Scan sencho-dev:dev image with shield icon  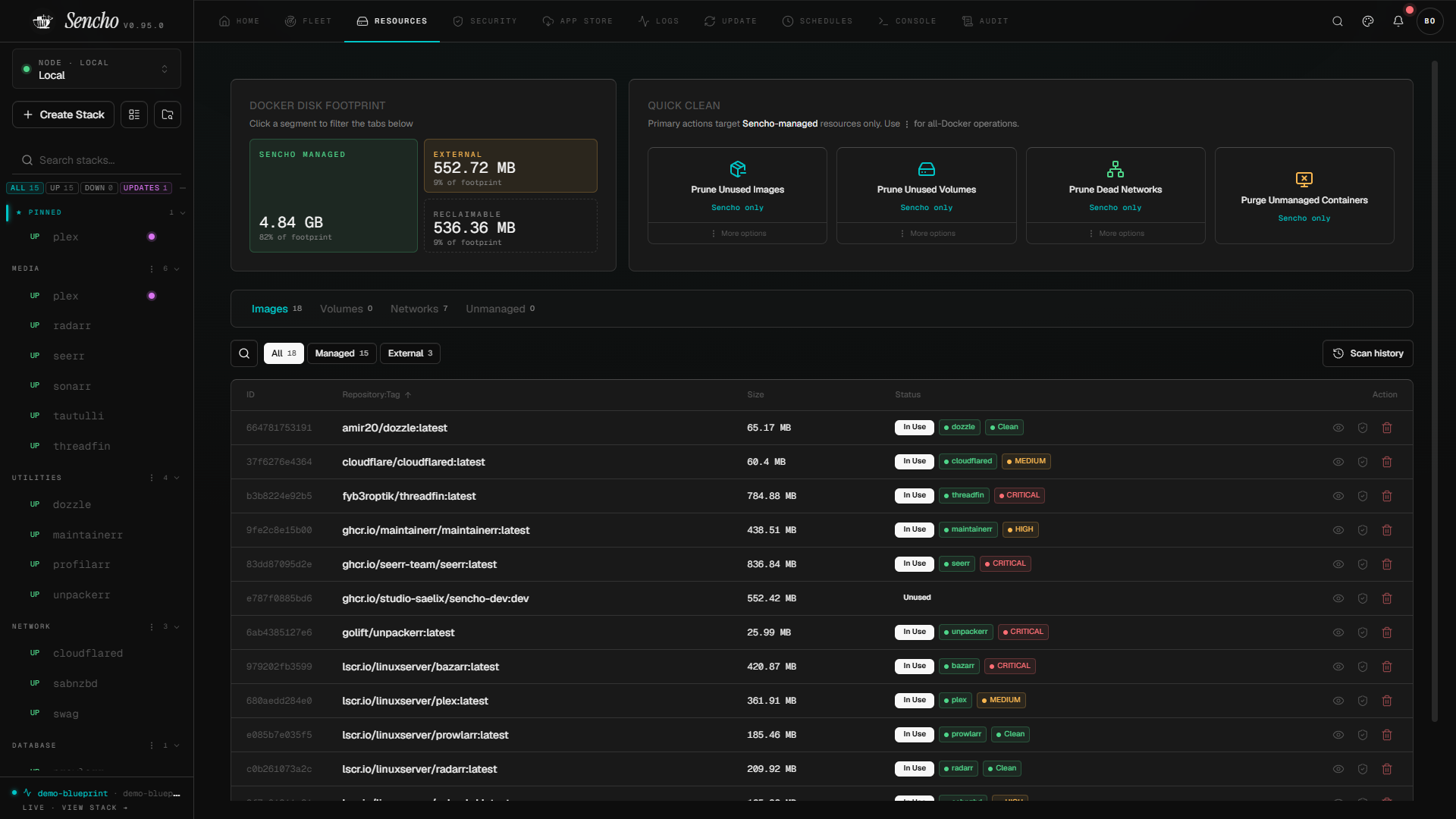[x=1363, y=598]
